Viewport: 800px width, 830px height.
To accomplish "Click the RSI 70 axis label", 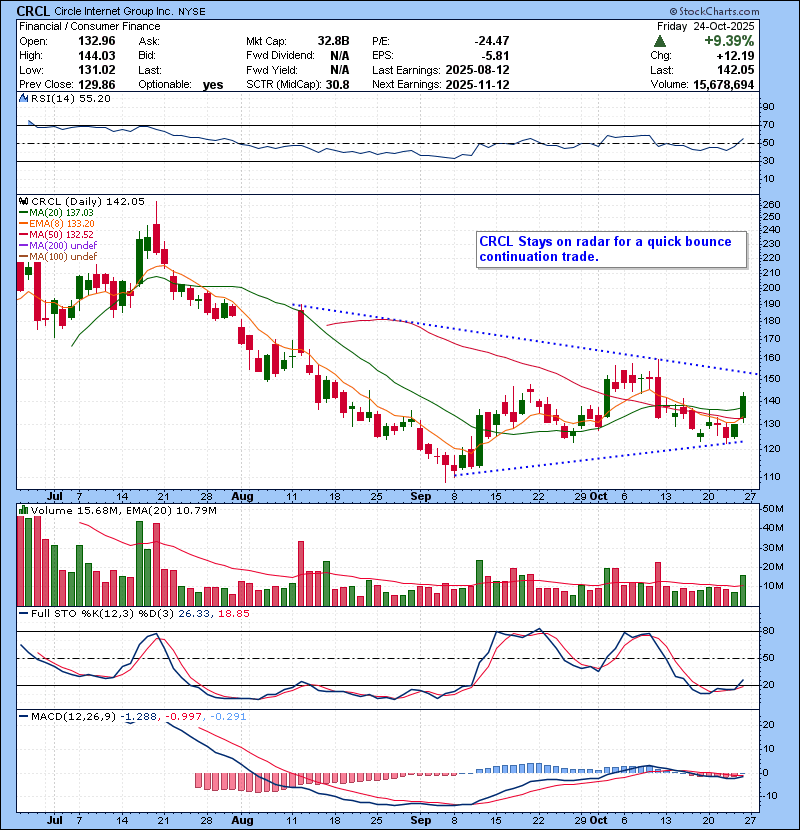I will tap(768, 124).
